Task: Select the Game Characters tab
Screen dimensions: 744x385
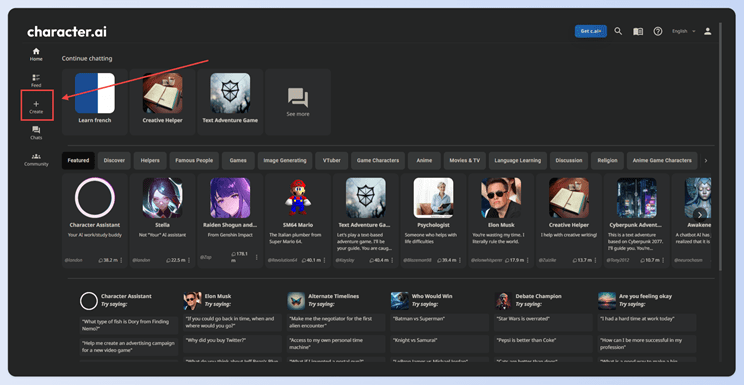Action: tap(378, 160)
